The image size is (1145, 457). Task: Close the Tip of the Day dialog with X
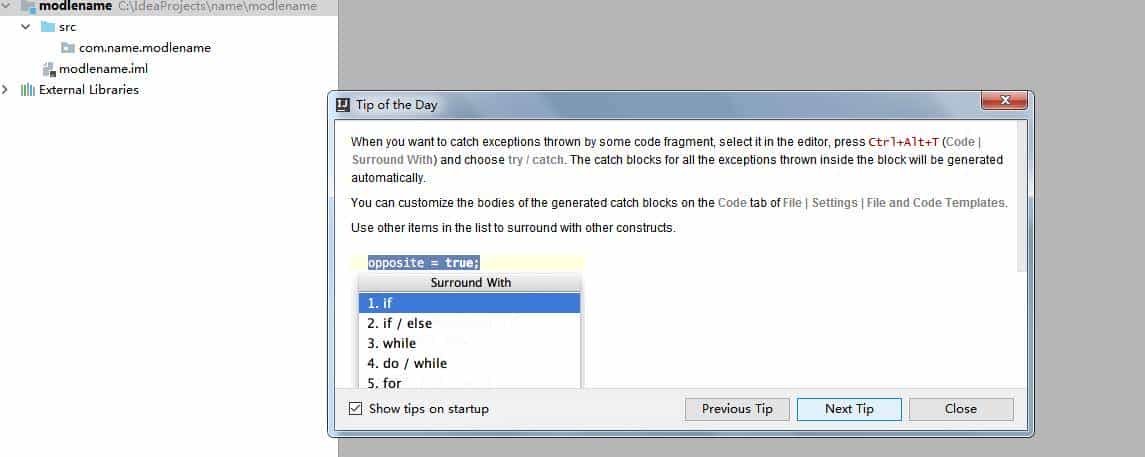[1004, 102]
